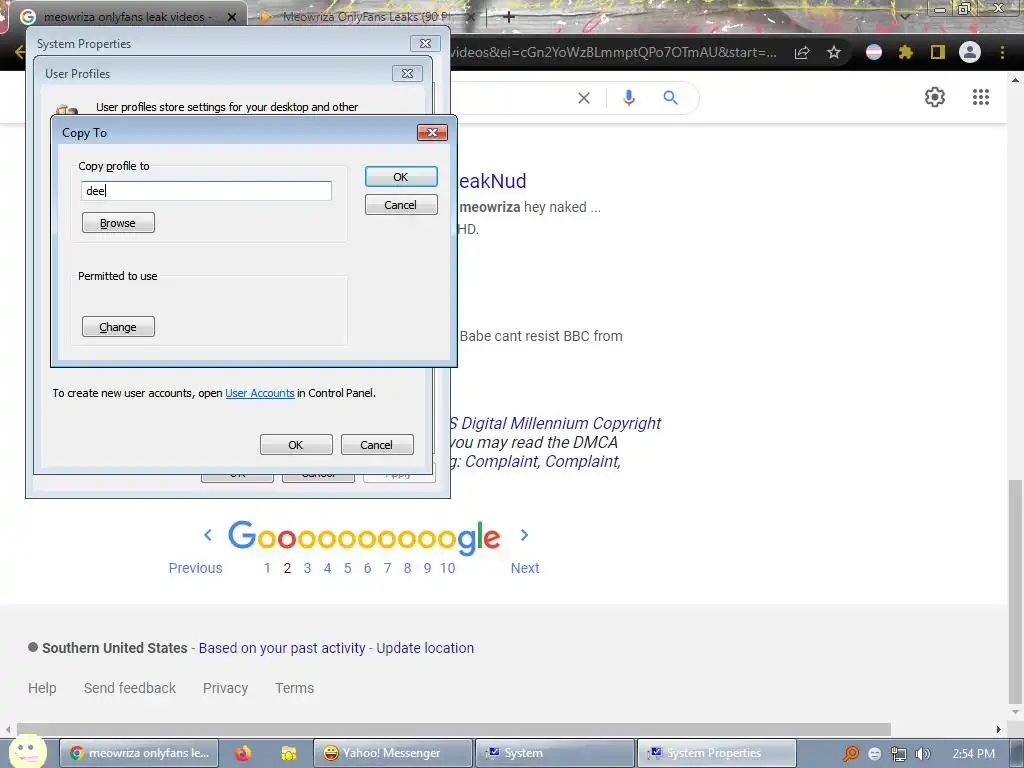Open Google settings gear
The height and width of the screenshot is (768, 1024).
[935, 97]
